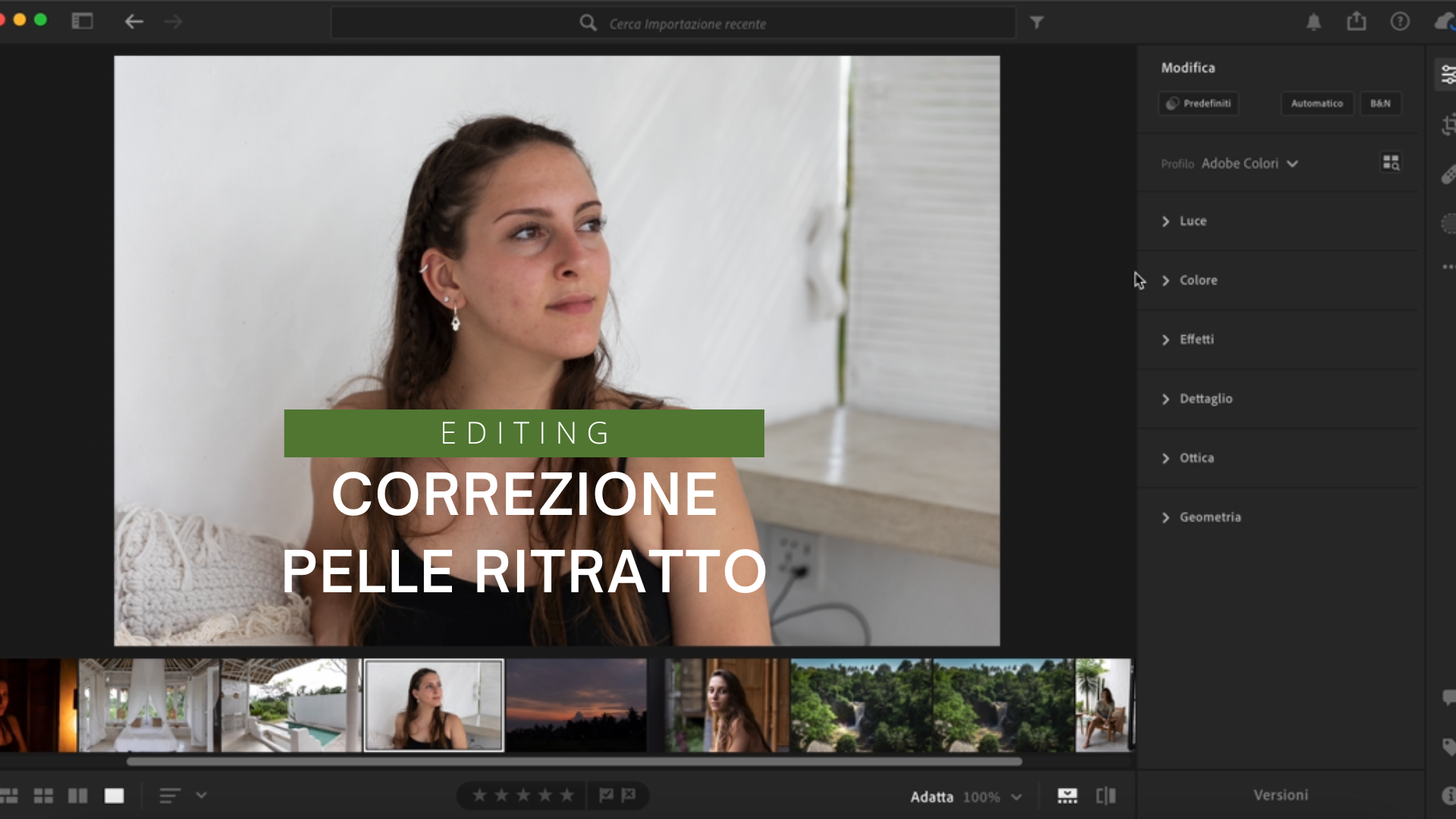Open the filter funnel icon
This screenshot has width=1456, height=819.
point(1037,23)
